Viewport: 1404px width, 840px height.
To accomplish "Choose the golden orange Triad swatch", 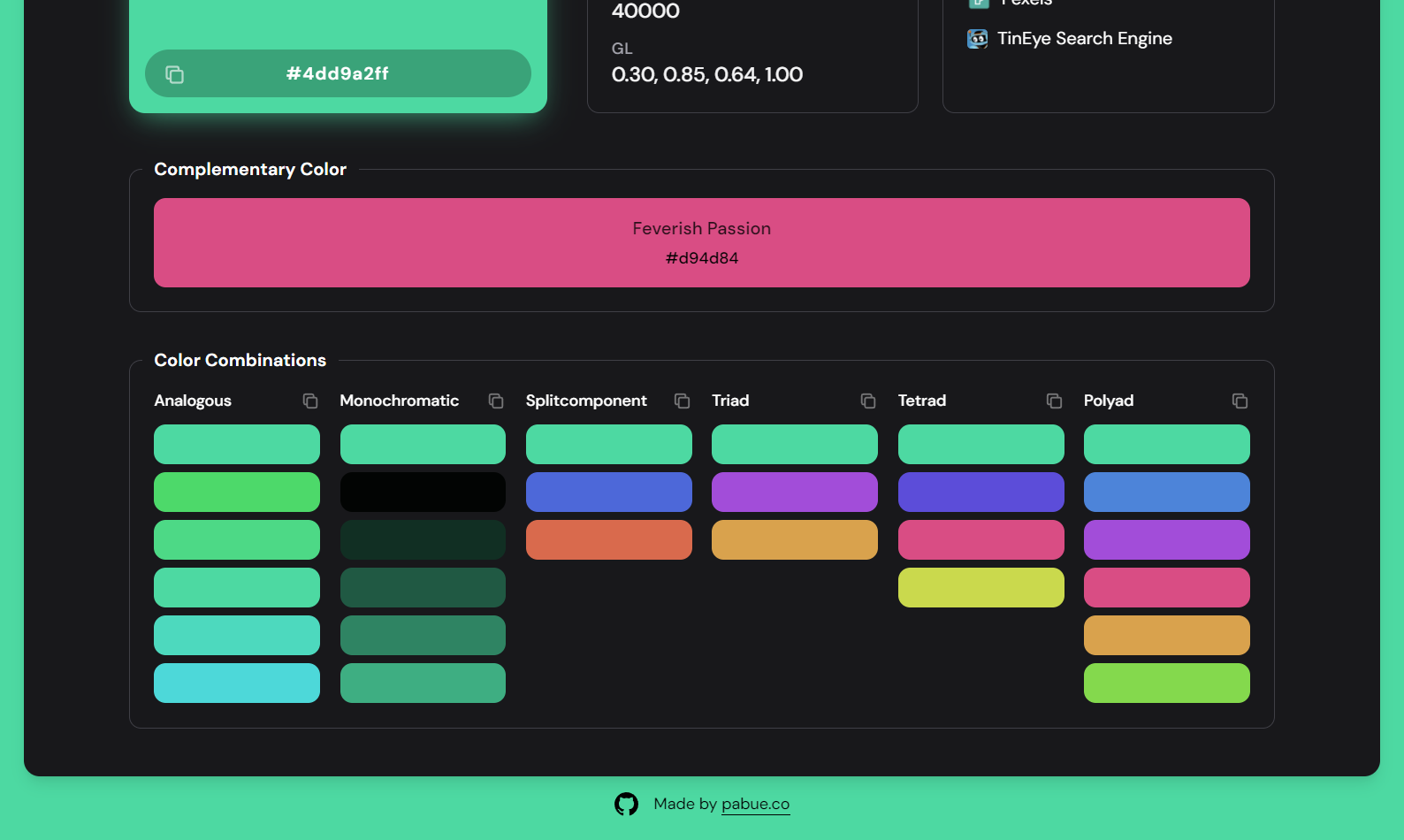I will 795,539.
